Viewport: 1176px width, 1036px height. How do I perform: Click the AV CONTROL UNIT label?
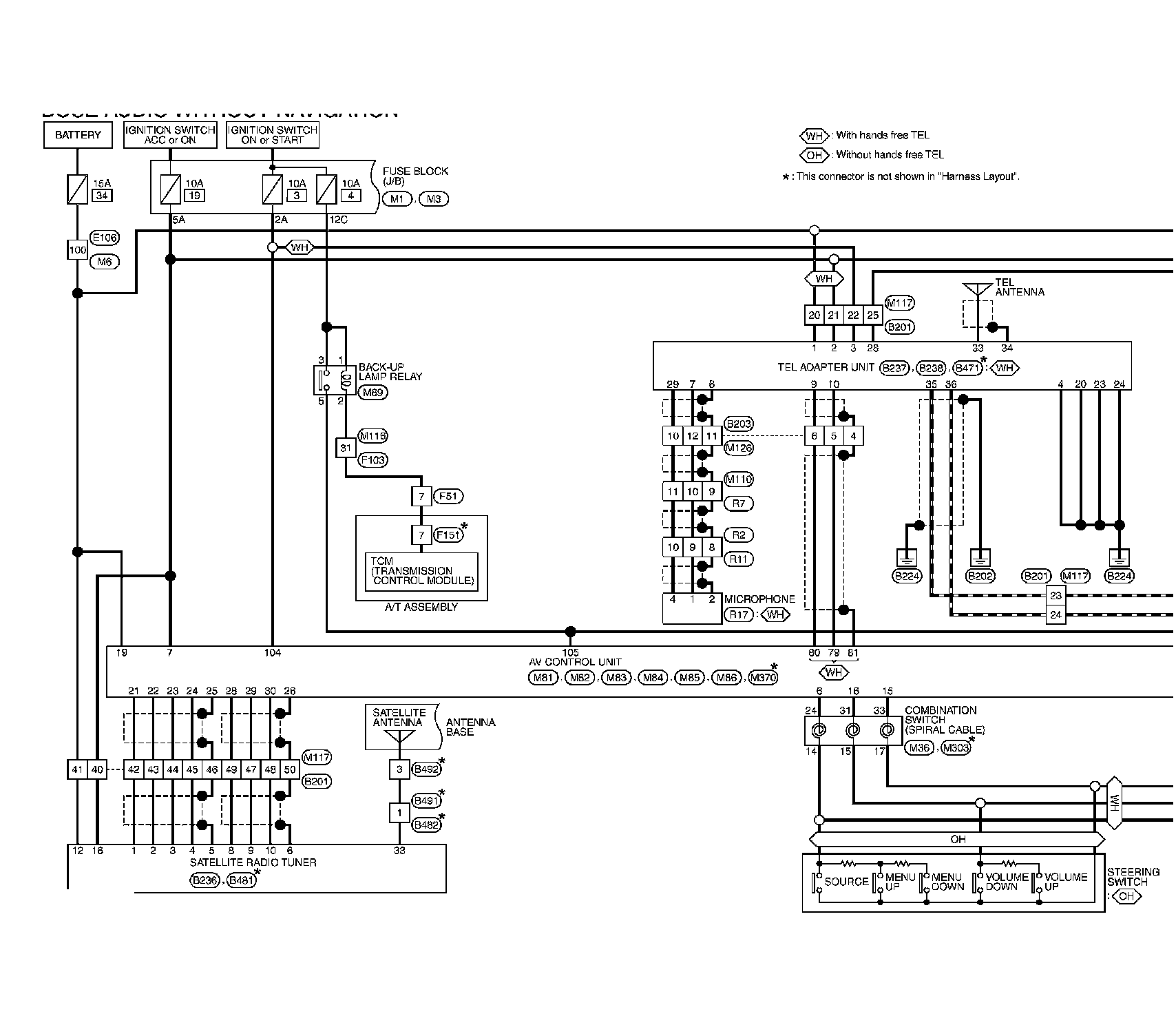[x=575, y=662]
